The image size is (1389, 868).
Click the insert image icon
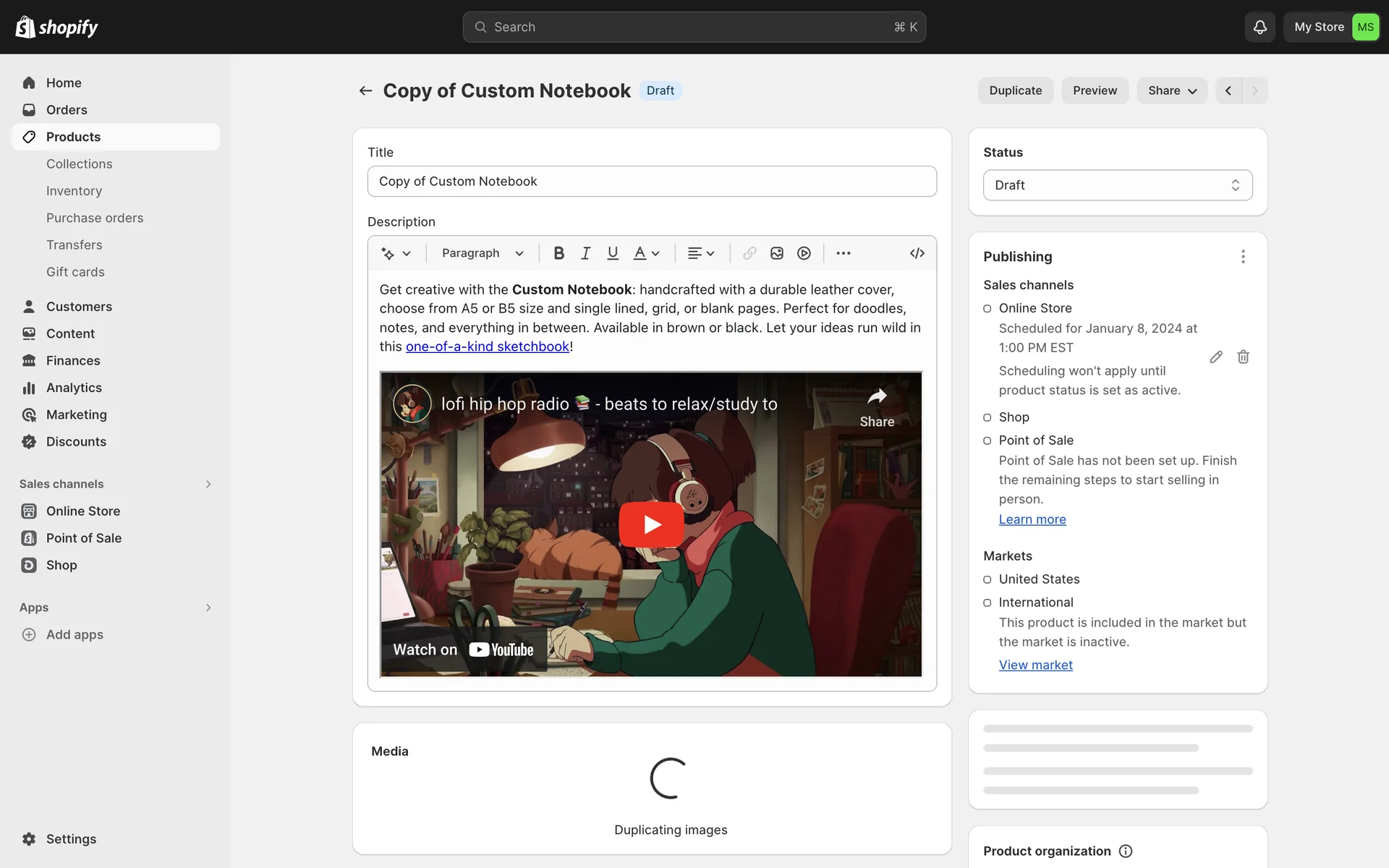pyautogui.click(x=777, y=253)
